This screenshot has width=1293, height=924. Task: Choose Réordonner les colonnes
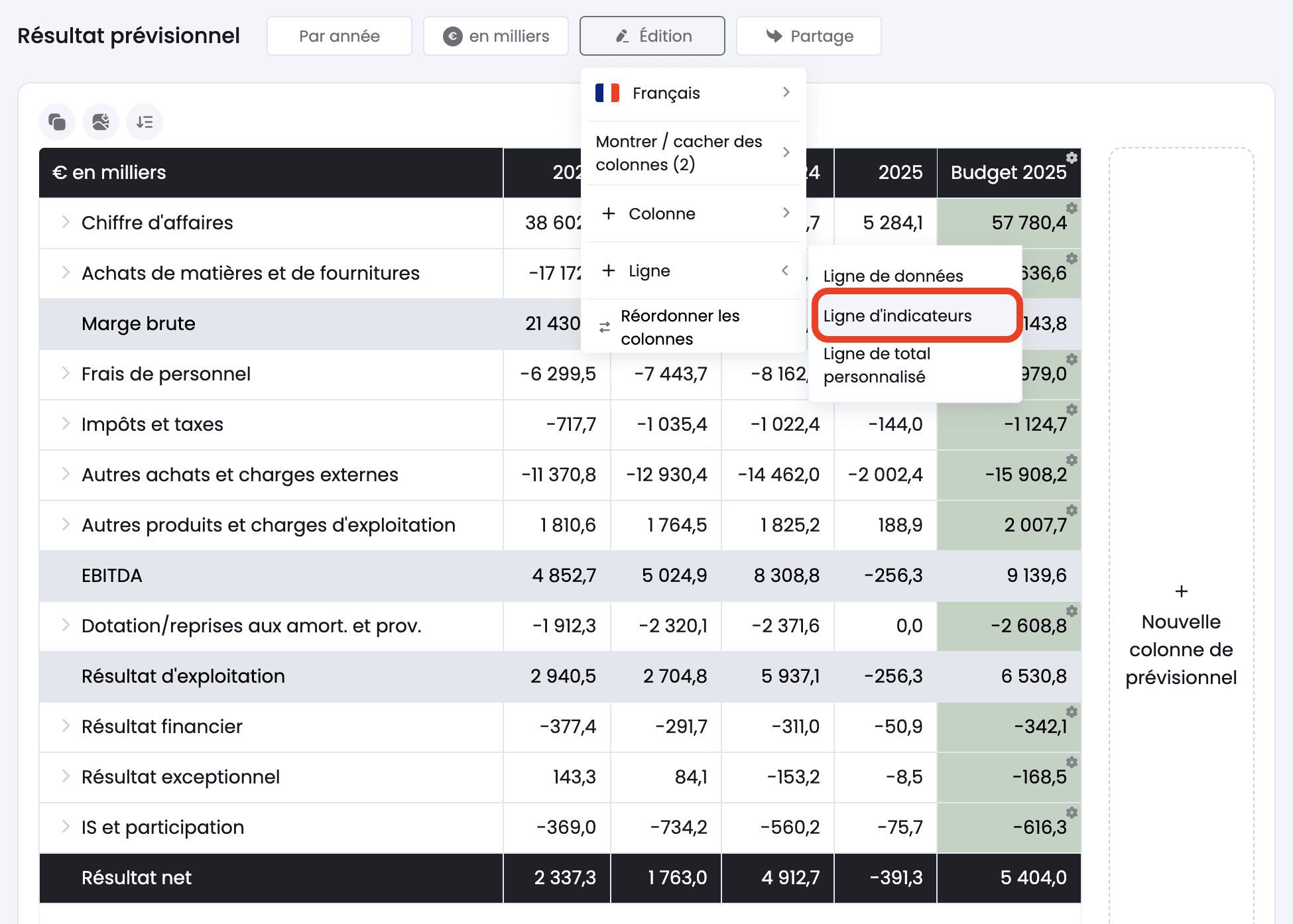(x=694, y=327)
